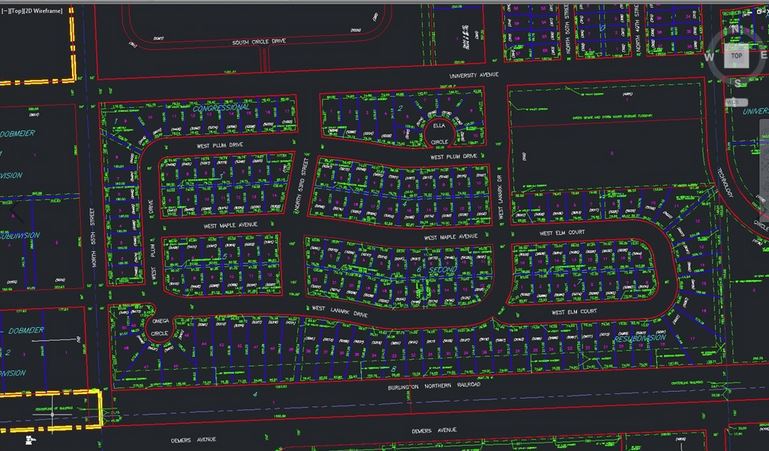Select the CONGRESSIONAL subdivision text
The height and width of the screenshot is (451, 769).
(219, 106)
